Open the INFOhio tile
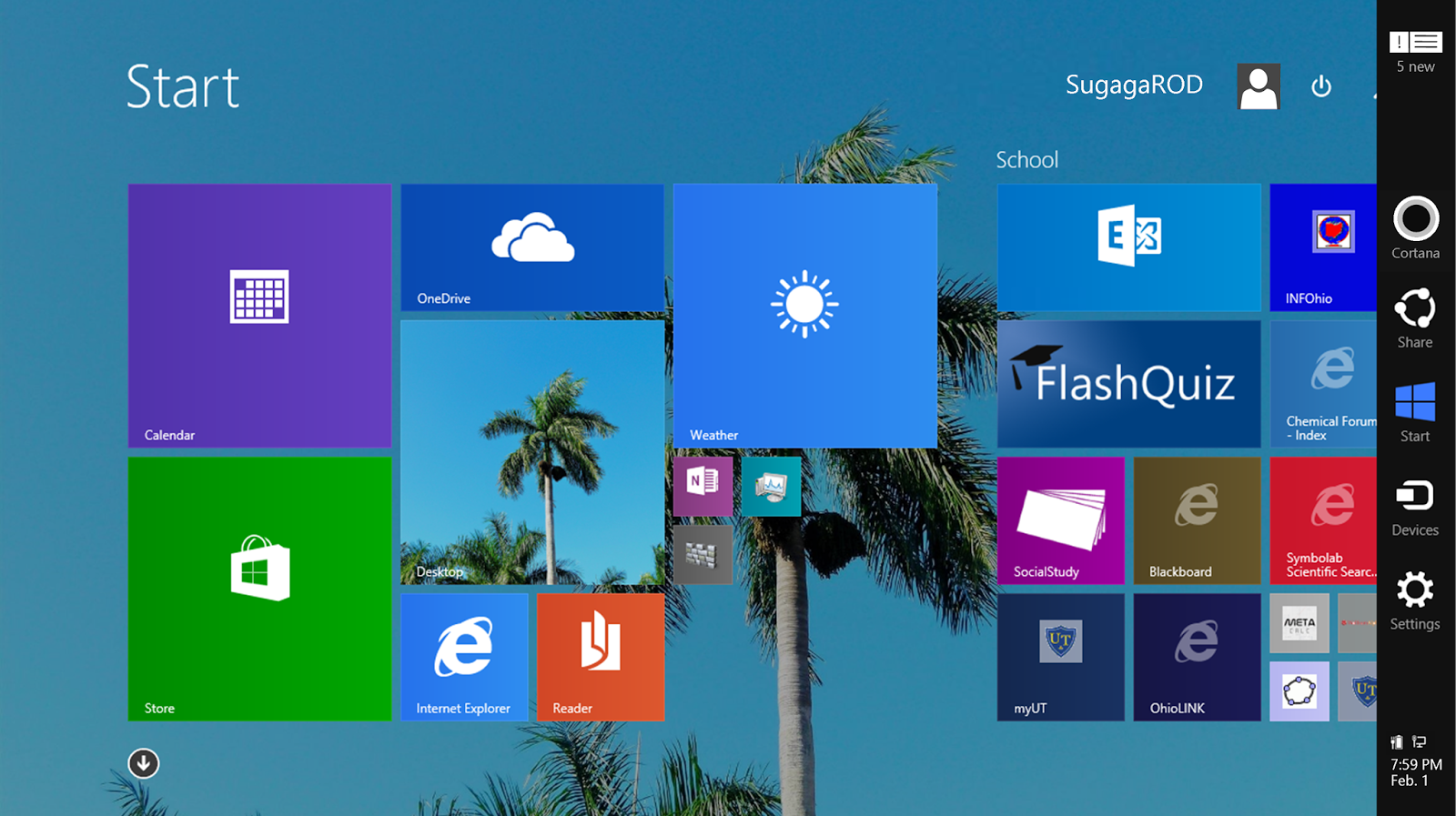Screen dimensions: 1456x816 [1323, 247]
